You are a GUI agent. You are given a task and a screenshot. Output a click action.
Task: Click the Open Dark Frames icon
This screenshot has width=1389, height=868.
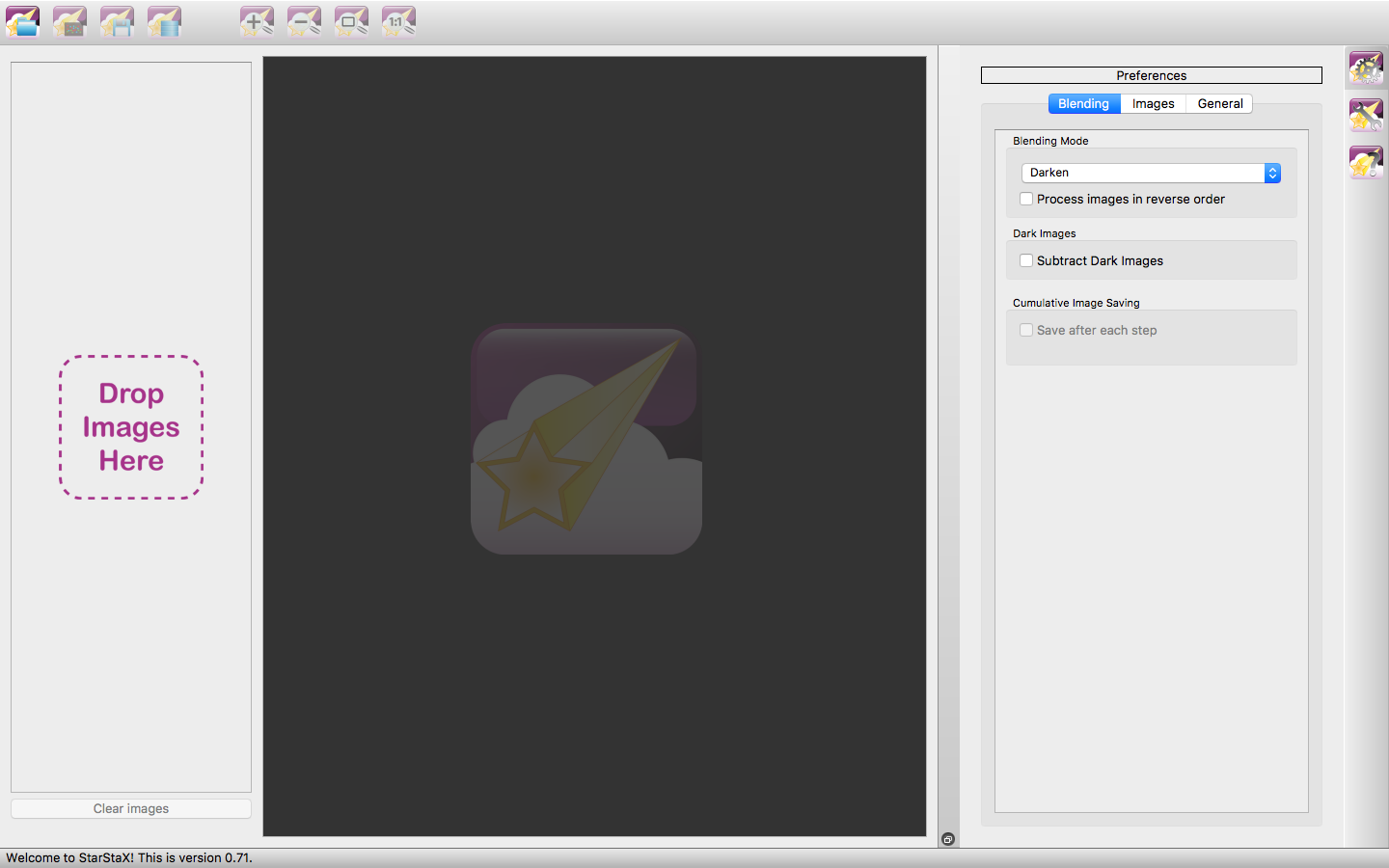coord(69,21)
